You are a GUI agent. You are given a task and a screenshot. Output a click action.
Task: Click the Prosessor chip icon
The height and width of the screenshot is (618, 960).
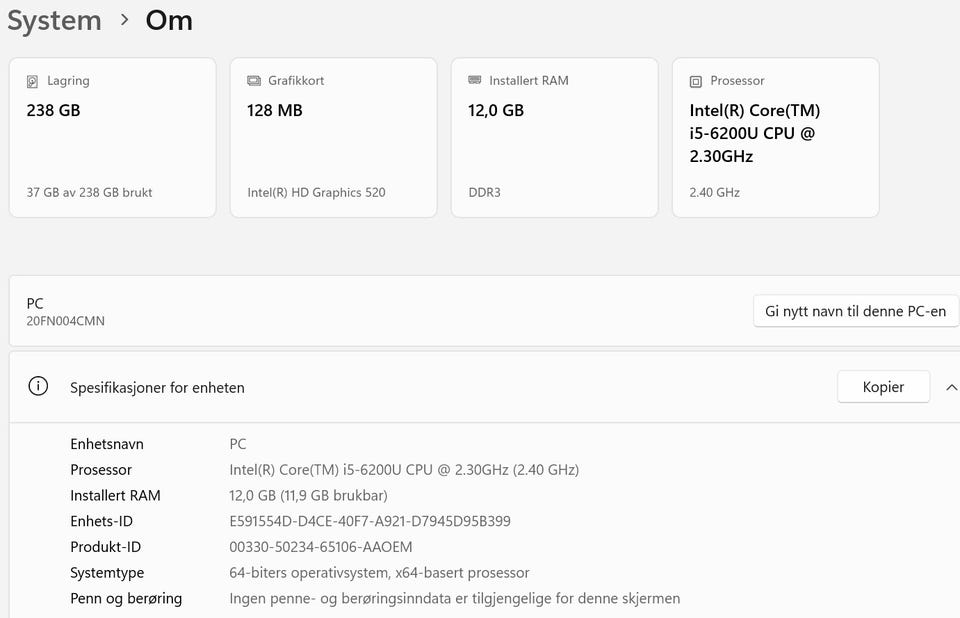point(696,81)
